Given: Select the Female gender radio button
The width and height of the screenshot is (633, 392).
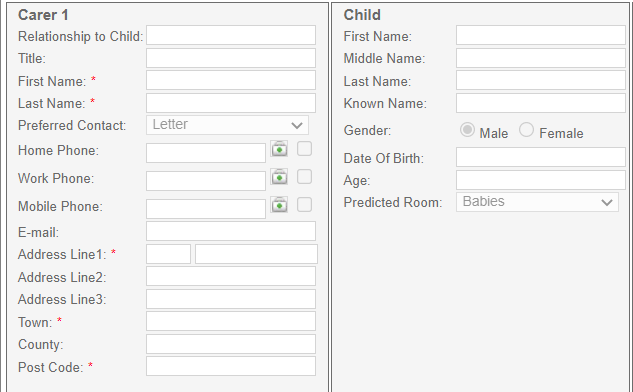Looking at the screenshot, I should pos(526,130).
